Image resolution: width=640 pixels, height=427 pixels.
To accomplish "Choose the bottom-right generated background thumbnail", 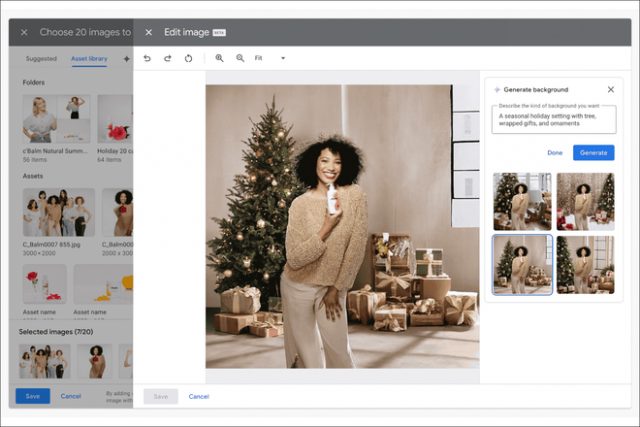I will tap(585, 264).
